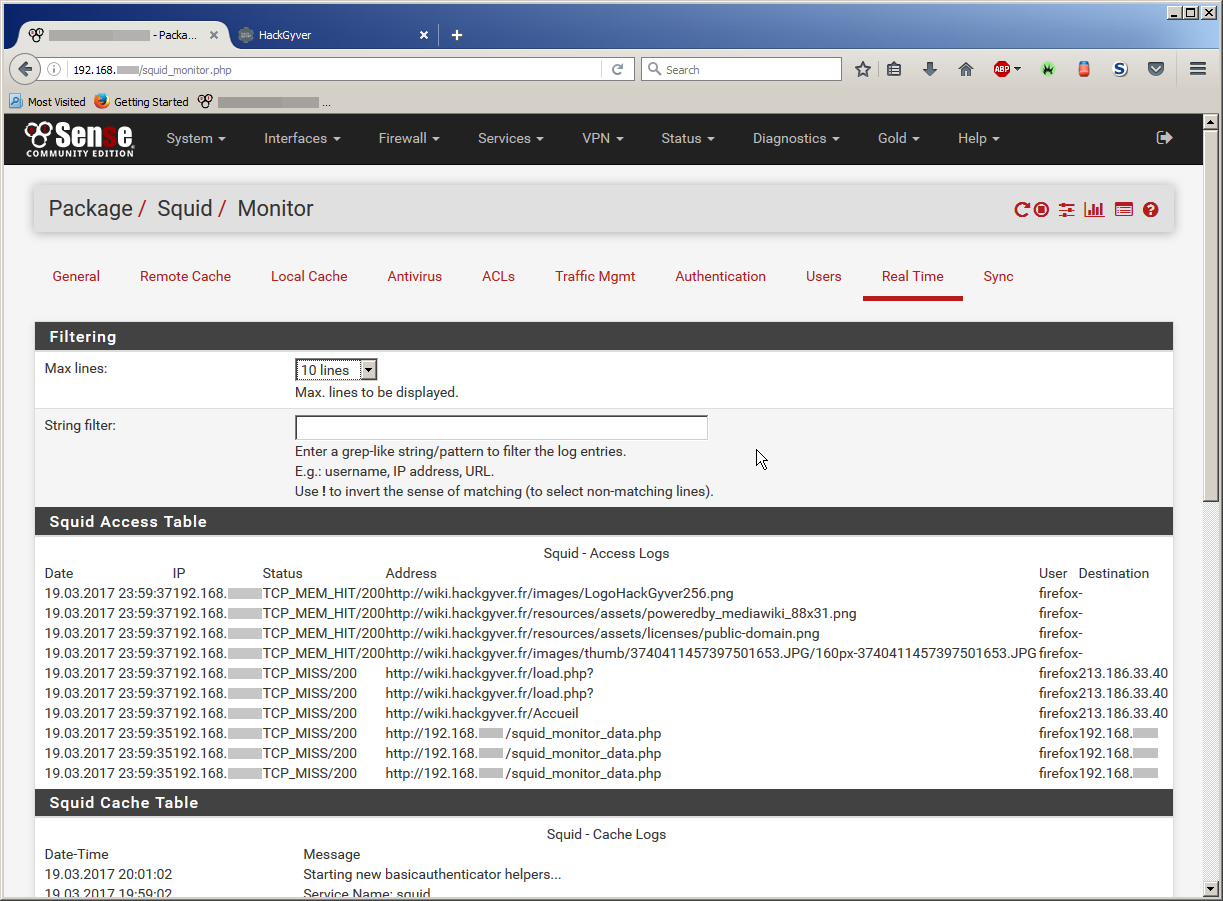Expand the Diagnostics menu
Screen dimensions: 1223x901
pos(795,139)
